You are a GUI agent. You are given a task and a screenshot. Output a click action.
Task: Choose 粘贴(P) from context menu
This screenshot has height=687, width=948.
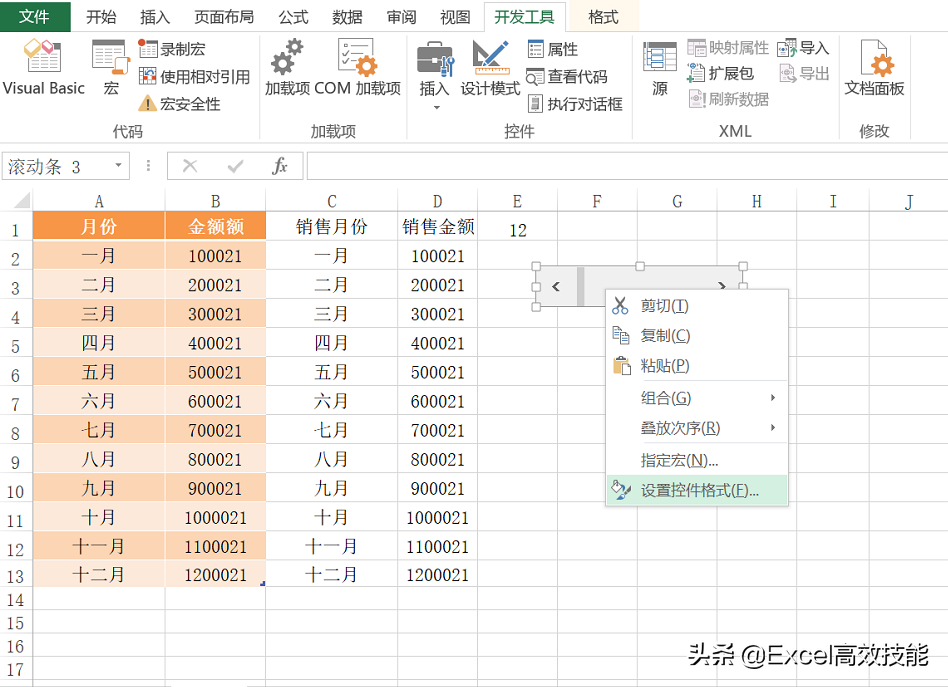697,365
